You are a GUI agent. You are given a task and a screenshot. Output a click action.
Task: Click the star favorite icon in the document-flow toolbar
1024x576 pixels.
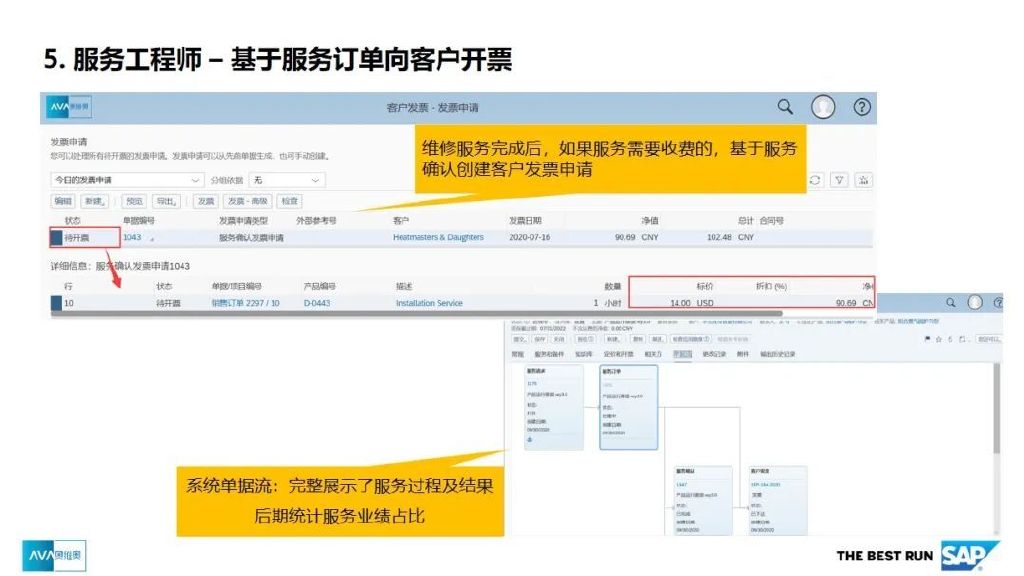click(x=939, y=339)
